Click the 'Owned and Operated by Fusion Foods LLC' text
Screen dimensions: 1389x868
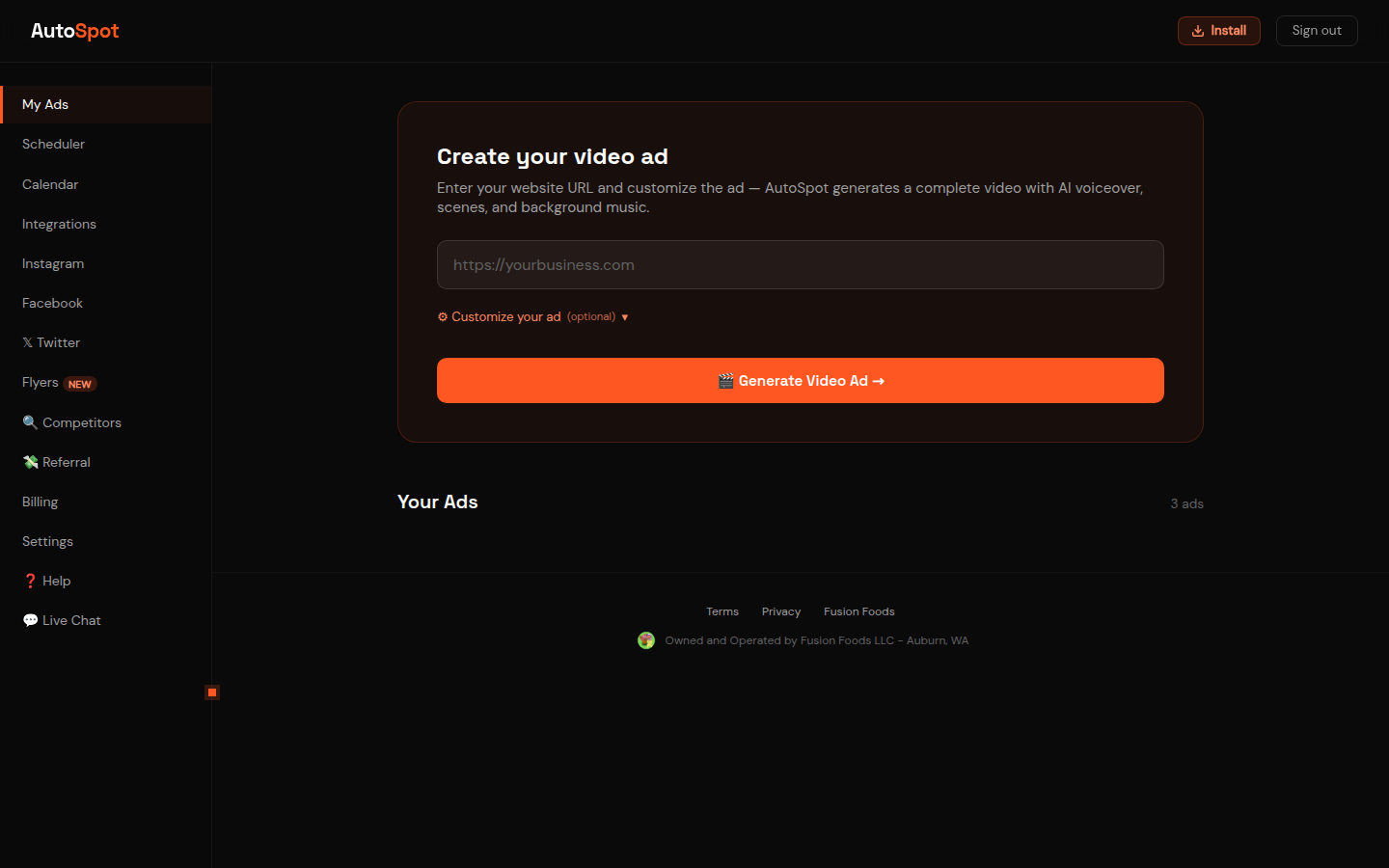pyautogui.click(x=779, y=640)
